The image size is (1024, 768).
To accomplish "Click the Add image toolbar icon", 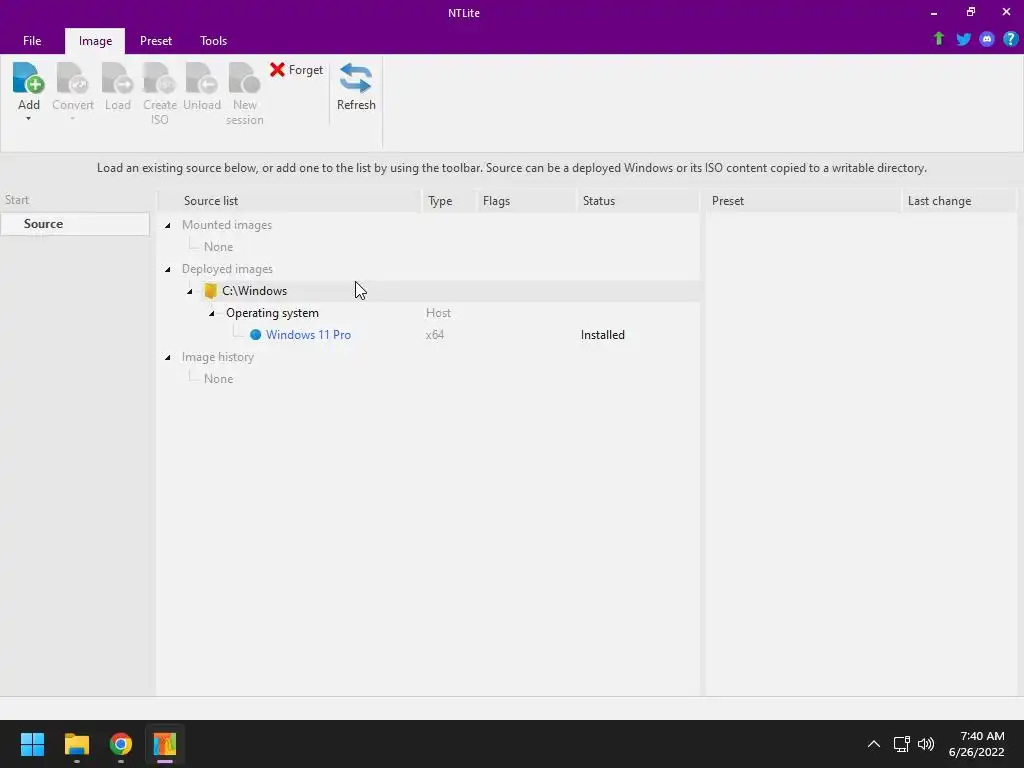I will tap(29, 78).
